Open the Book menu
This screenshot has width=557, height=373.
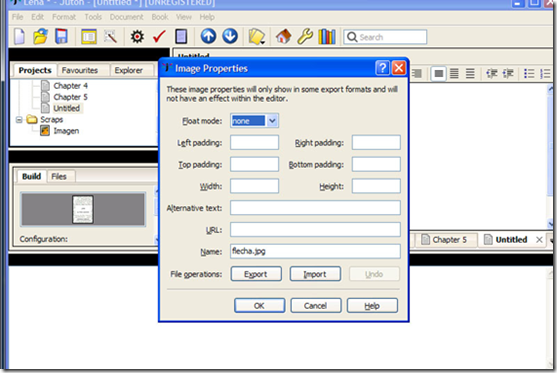point(160,17)
